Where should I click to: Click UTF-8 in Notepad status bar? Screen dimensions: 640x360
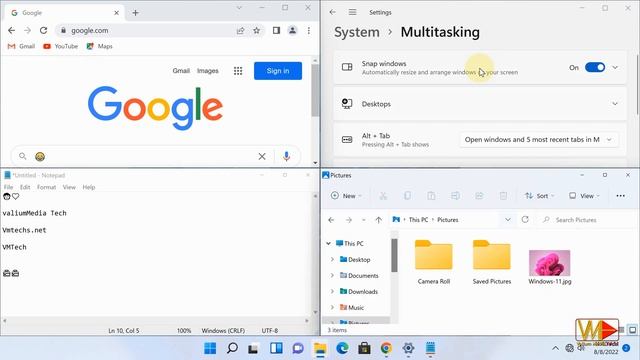(270, 331)
